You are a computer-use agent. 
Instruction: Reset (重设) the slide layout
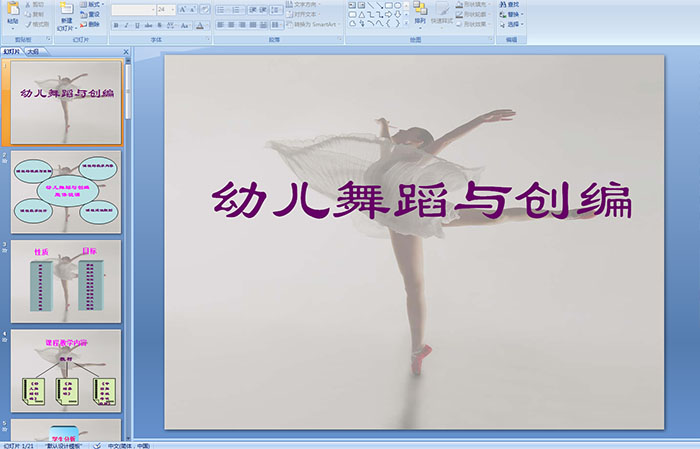click(90, 14)
